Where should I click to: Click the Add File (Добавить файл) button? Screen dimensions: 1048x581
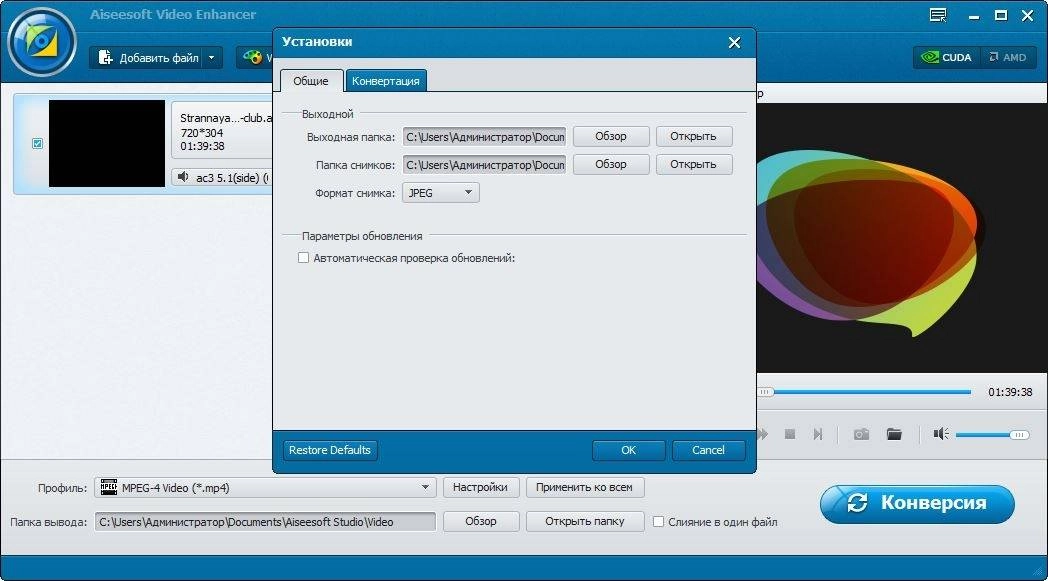147,57
